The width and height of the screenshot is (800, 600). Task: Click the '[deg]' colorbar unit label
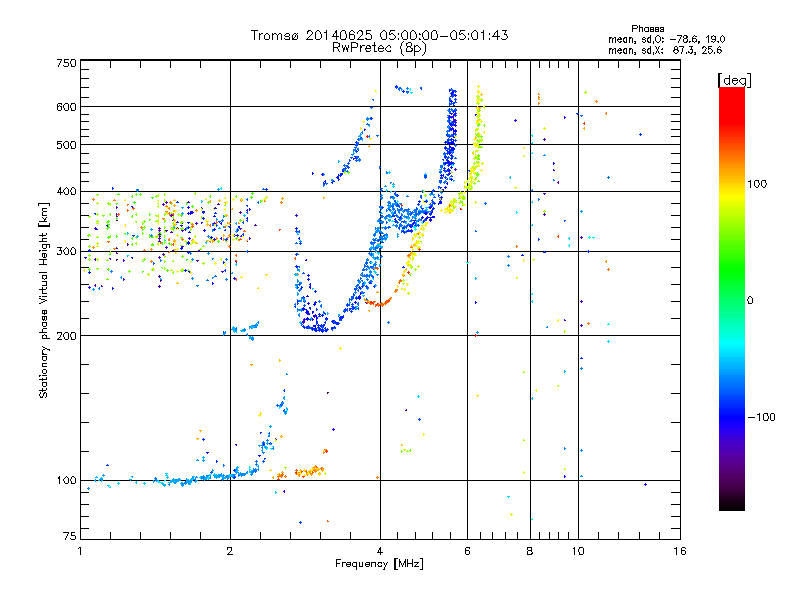(x=734, y=80)
